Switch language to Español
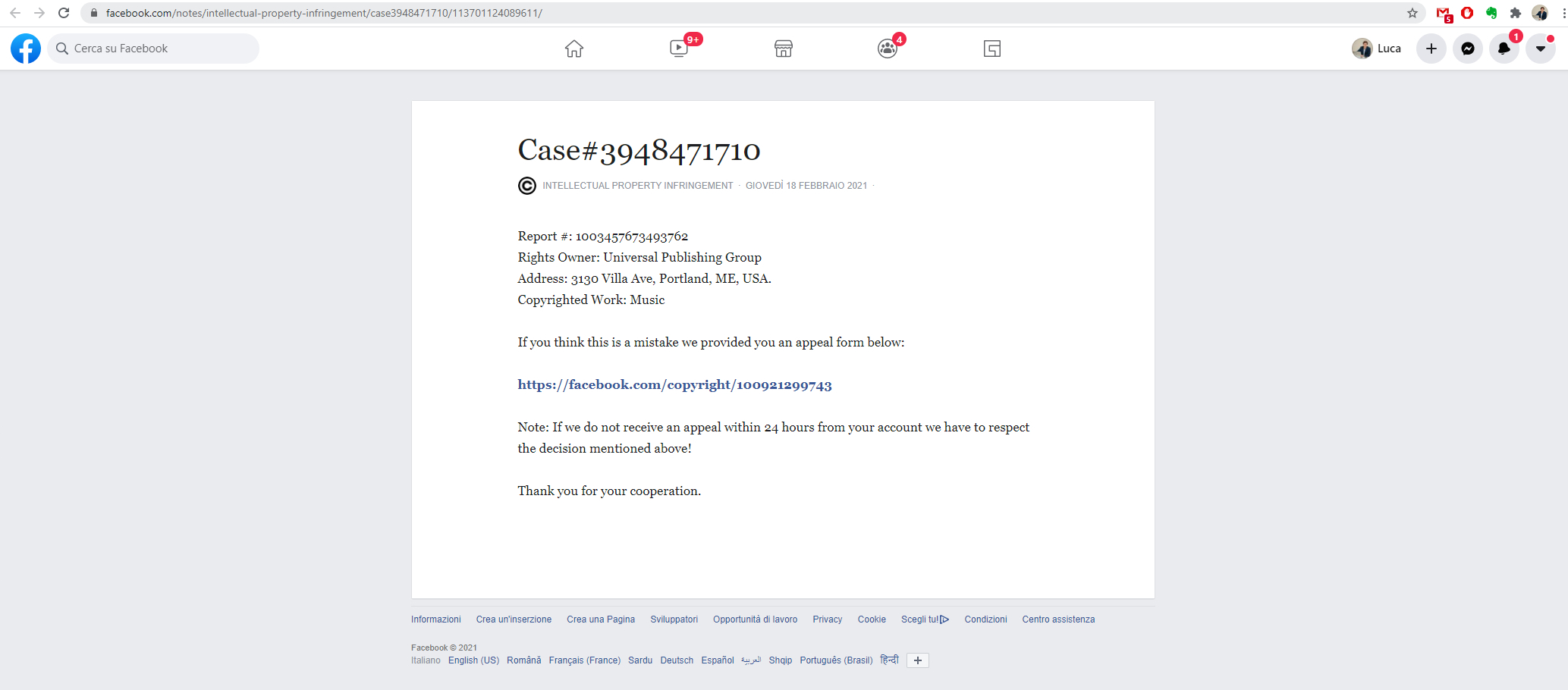Viewport: 1568px width, 690px height. [x=718, y=660]
